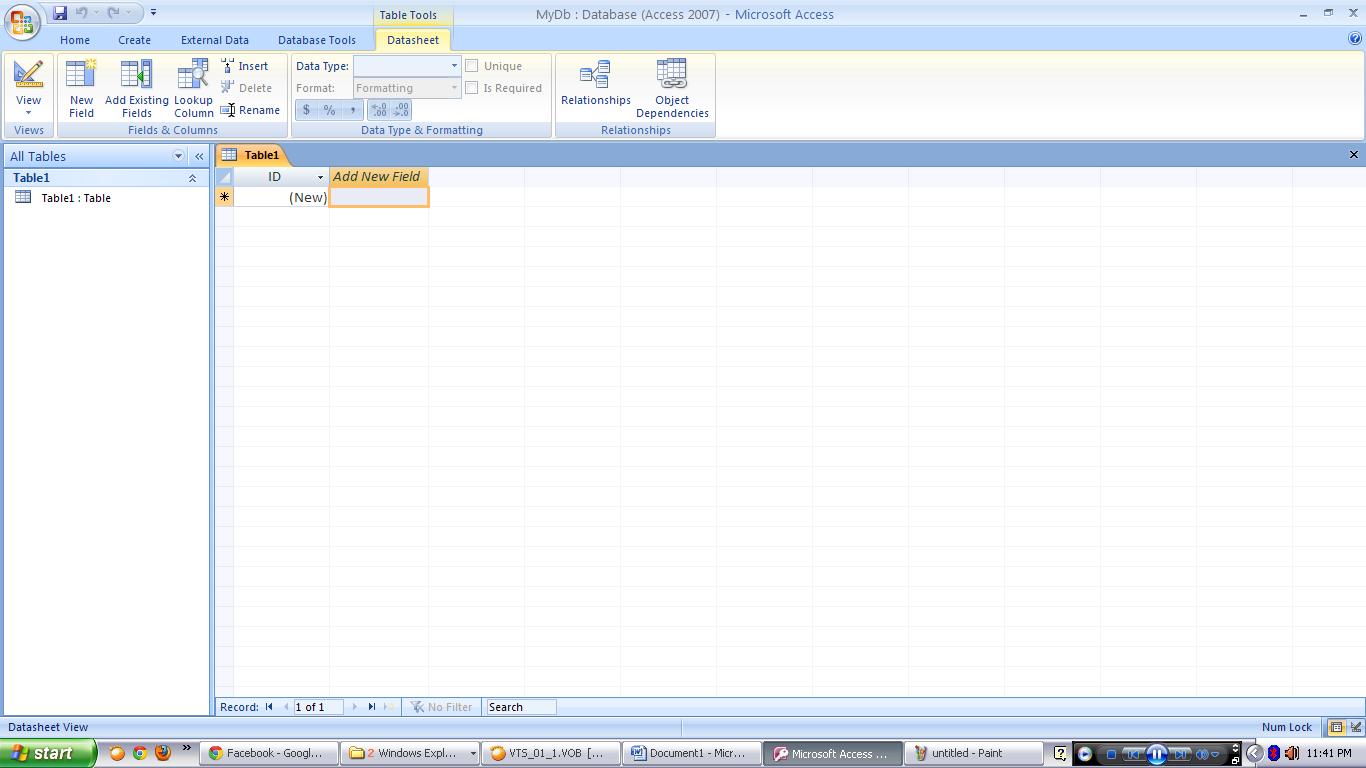Collapse the Table1 group in navigation pane

tap(192, 178)
